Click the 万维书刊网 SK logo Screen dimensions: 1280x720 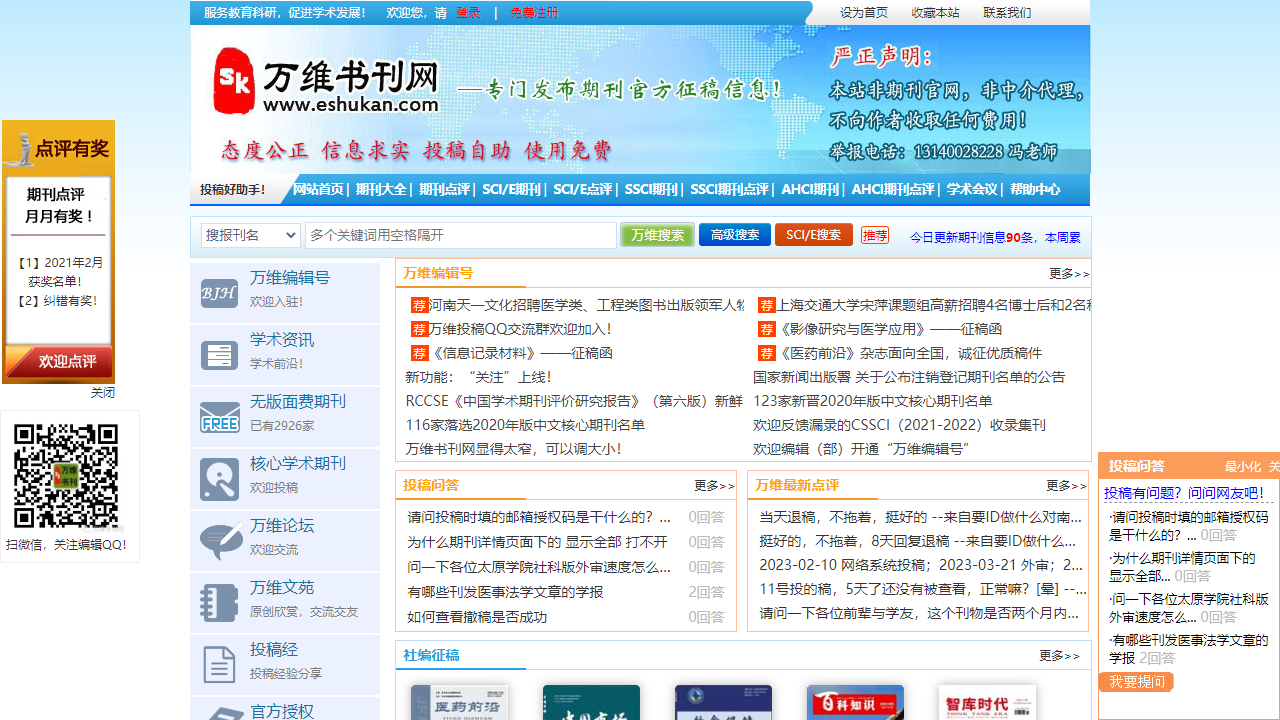327,80
